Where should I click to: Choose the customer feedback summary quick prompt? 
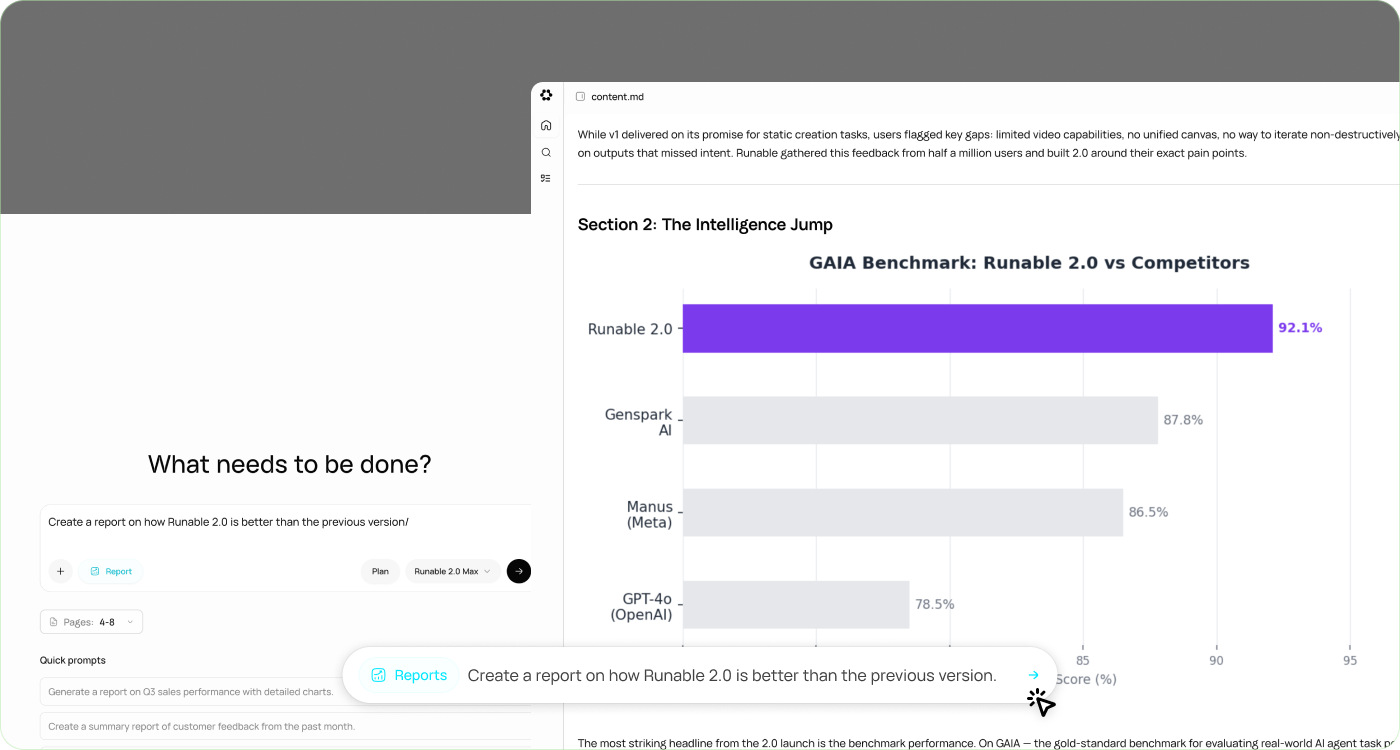tap(201, 726)
